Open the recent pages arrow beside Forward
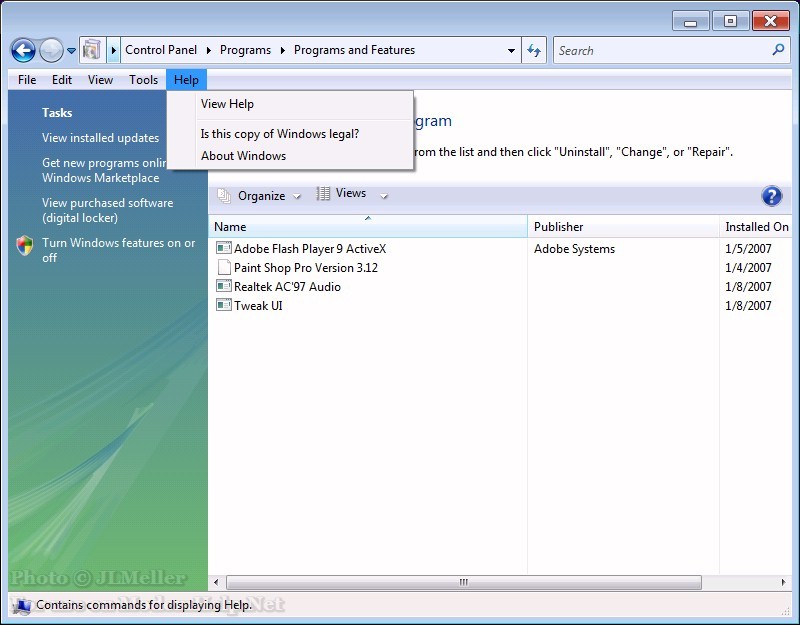The height and width of the screenshot is (625, 800). pos(71,51)
